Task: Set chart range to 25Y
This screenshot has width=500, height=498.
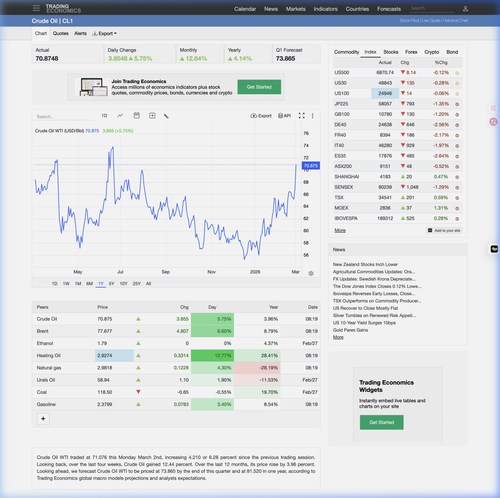Action: [x=137, y=284]
